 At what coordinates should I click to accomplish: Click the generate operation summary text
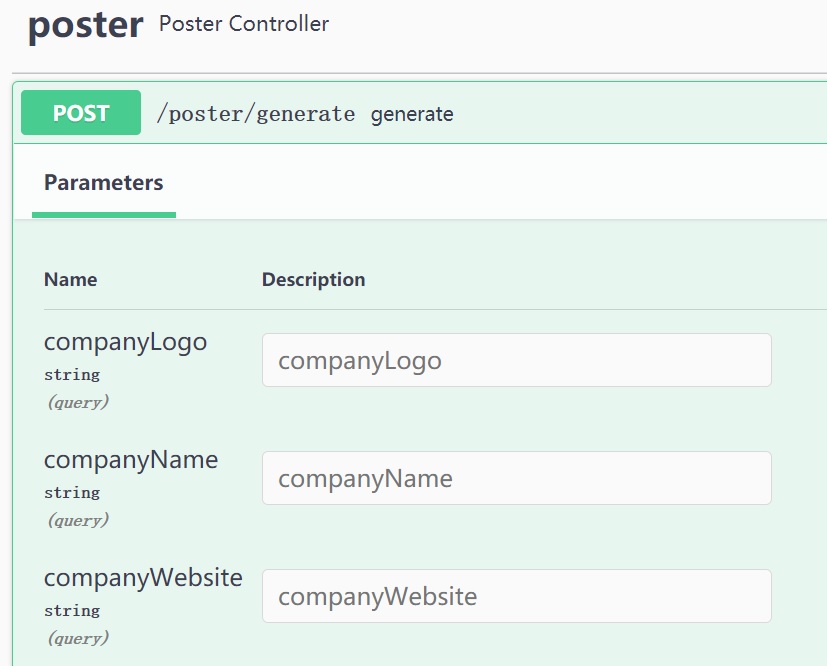click(x=412, y=114)
